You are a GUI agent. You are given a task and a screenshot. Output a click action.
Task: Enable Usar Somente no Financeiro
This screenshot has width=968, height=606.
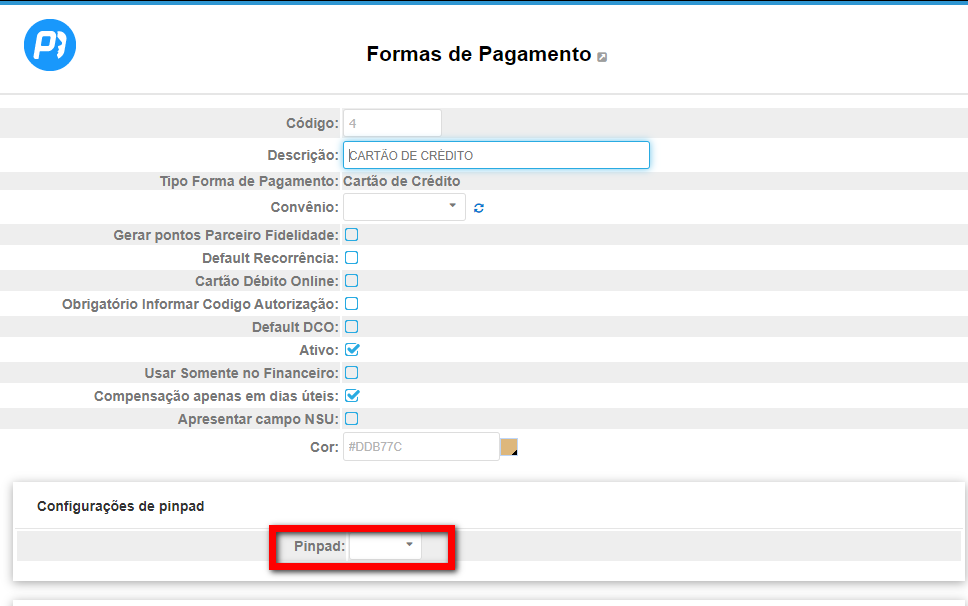click(351, 373)
